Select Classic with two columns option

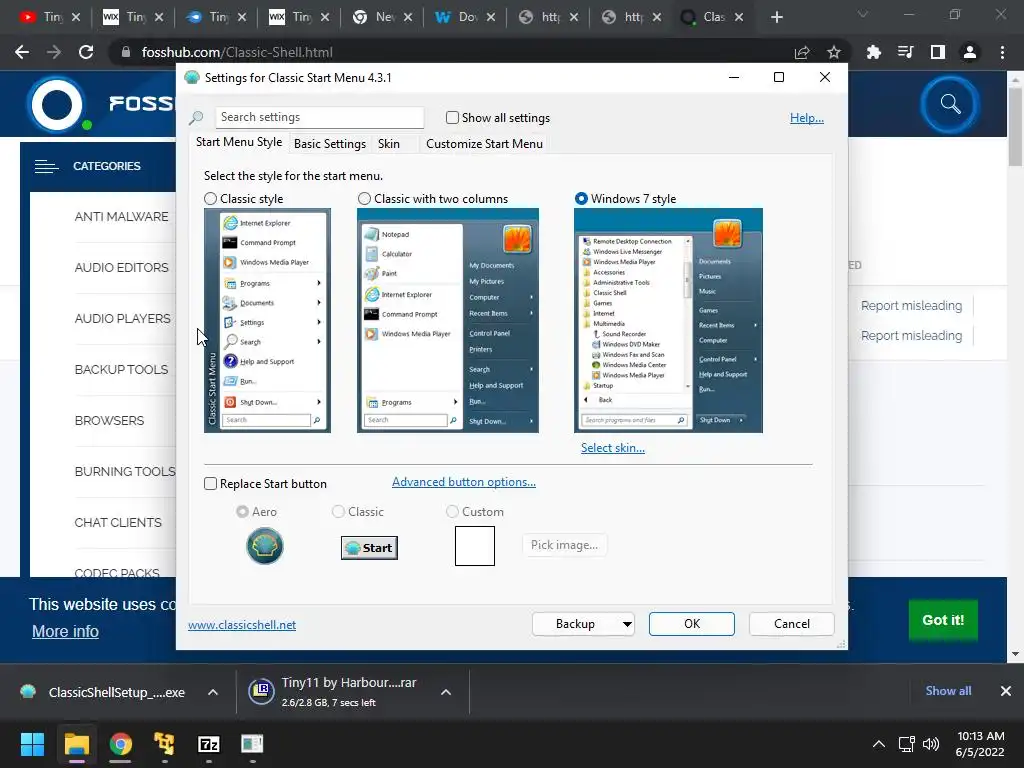(364, 199)
